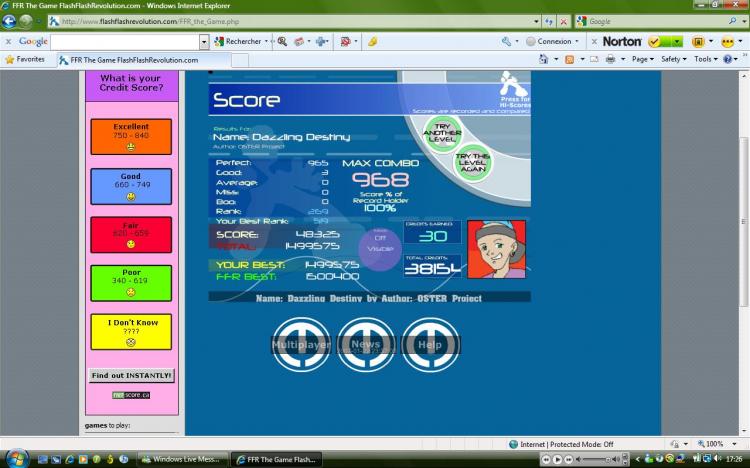Go back with IE back arrow
This screenshot has height=468, width=750.
click(x=9, y=22)
